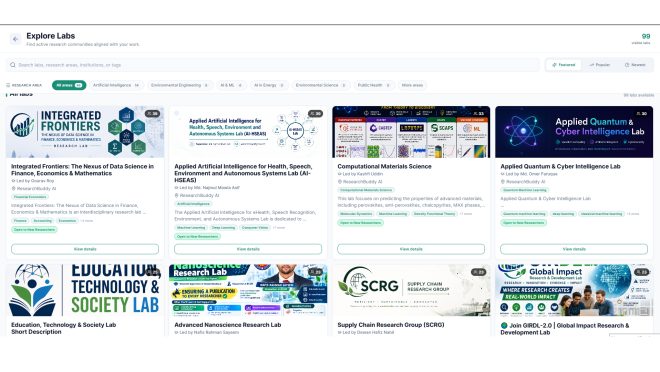660x372 pixels.
Task: View details of Integrated Frontiers lab
Action: [x=85, y=249]
